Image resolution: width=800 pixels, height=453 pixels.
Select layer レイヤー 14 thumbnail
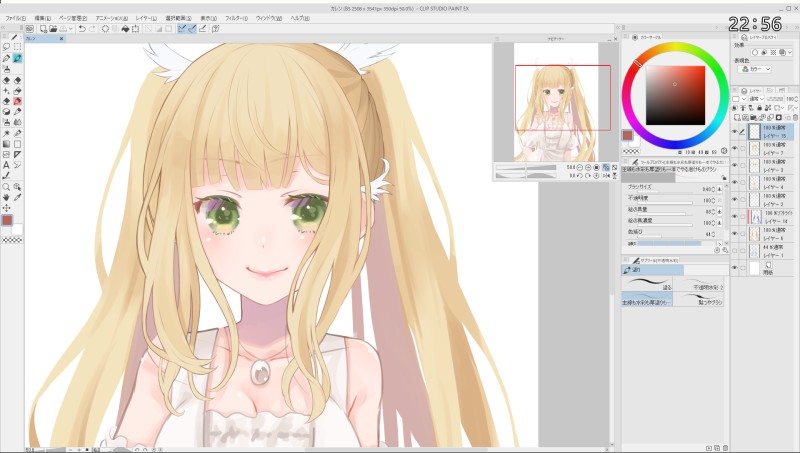756,217
